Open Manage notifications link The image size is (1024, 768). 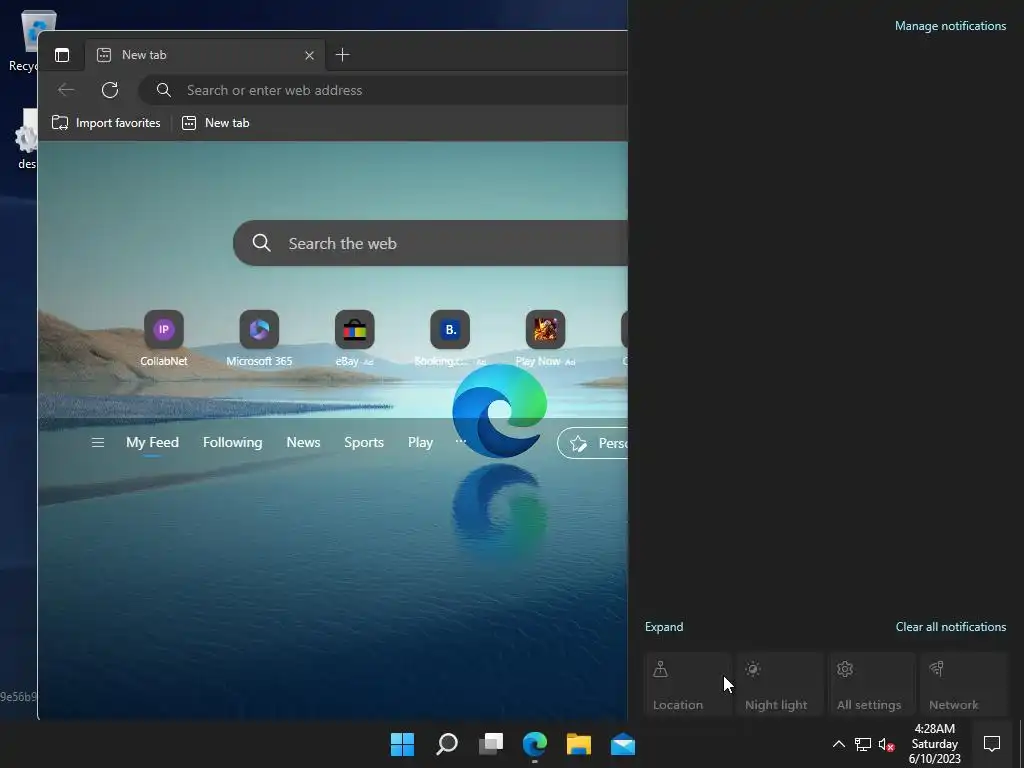pos(950,26)
